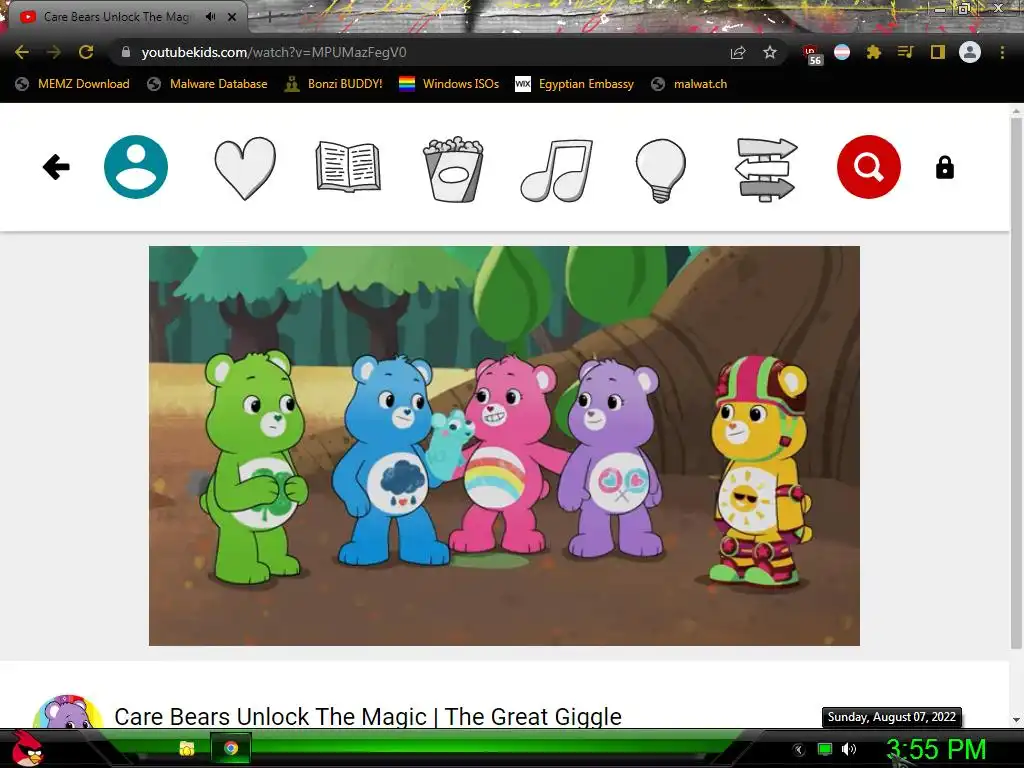Open the Malware Database bookmark
1024x768 pixels.
click(x=208, y=84)
